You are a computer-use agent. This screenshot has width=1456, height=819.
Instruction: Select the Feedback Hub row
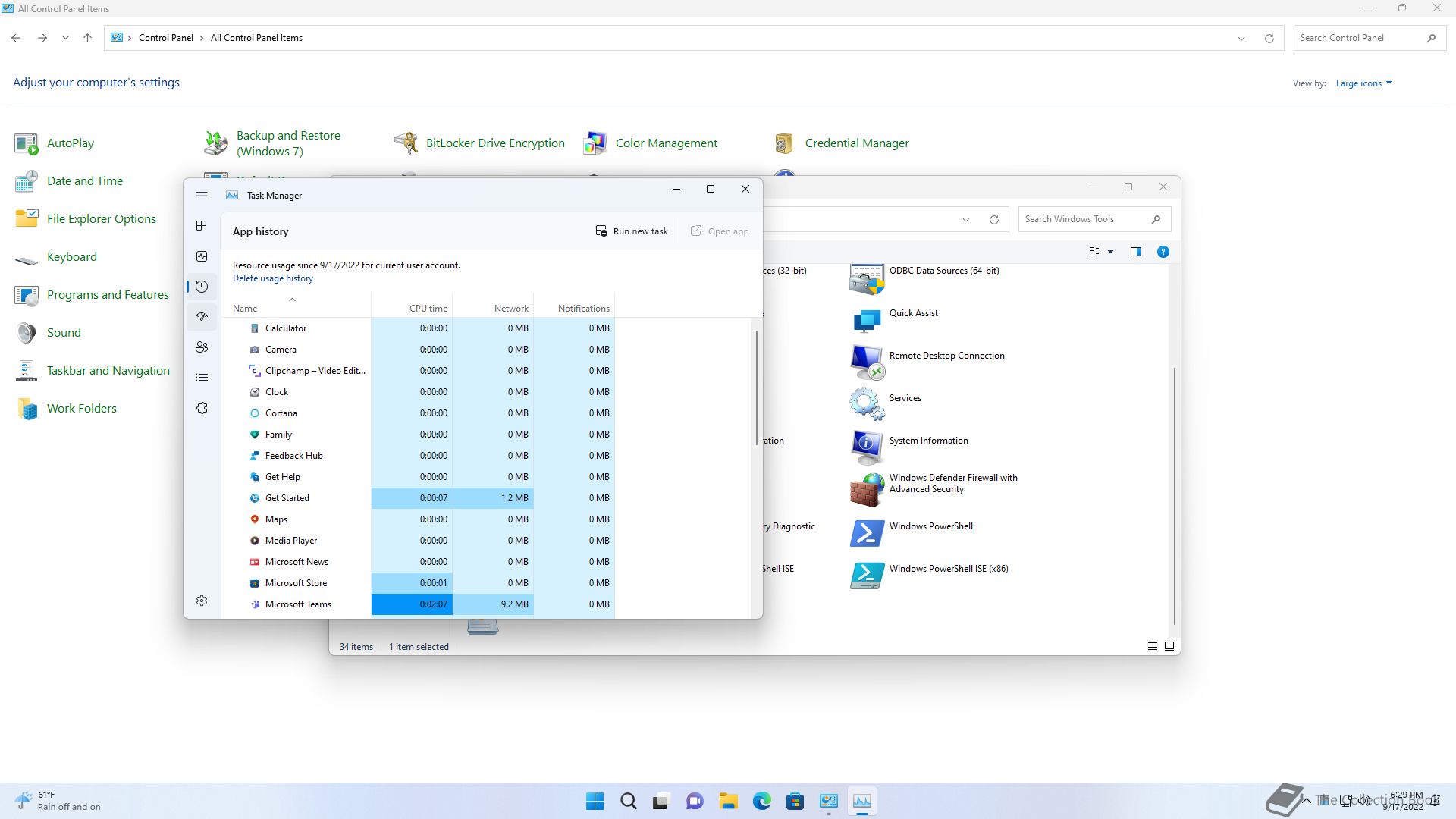(x=418, y=456)
